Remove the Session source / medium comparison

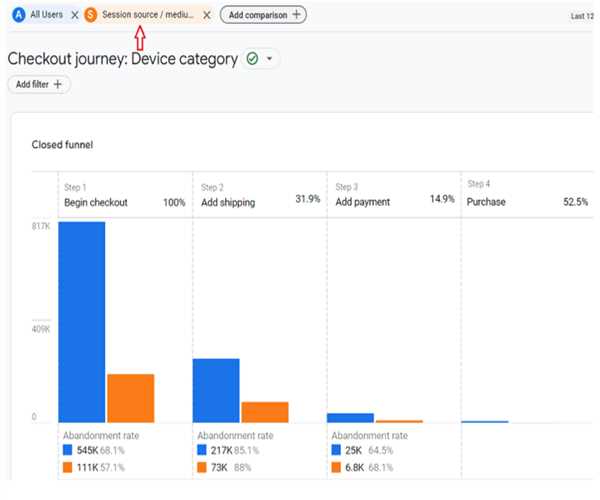207,15
